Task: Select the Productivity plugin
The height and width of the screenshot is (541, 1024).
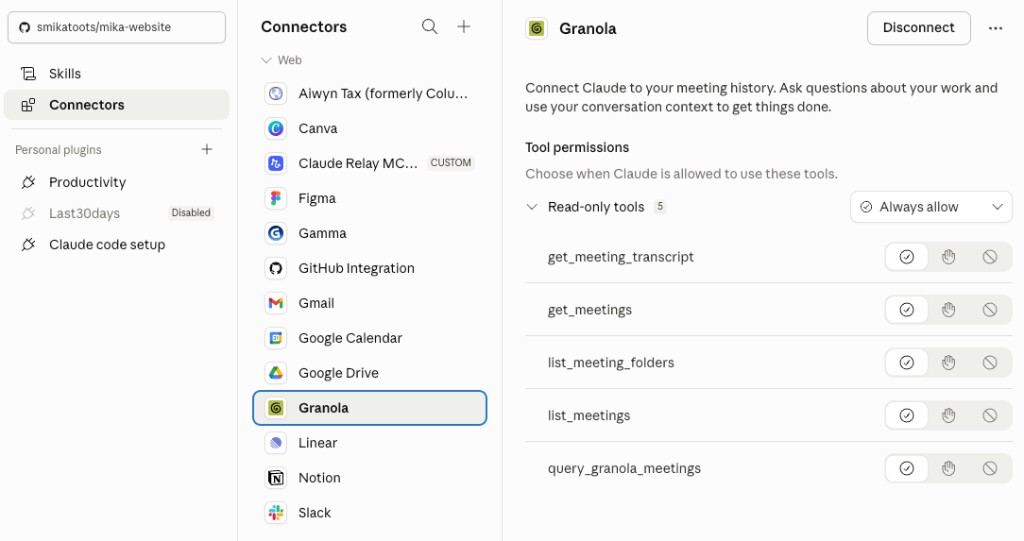Action: pos(87,182)
